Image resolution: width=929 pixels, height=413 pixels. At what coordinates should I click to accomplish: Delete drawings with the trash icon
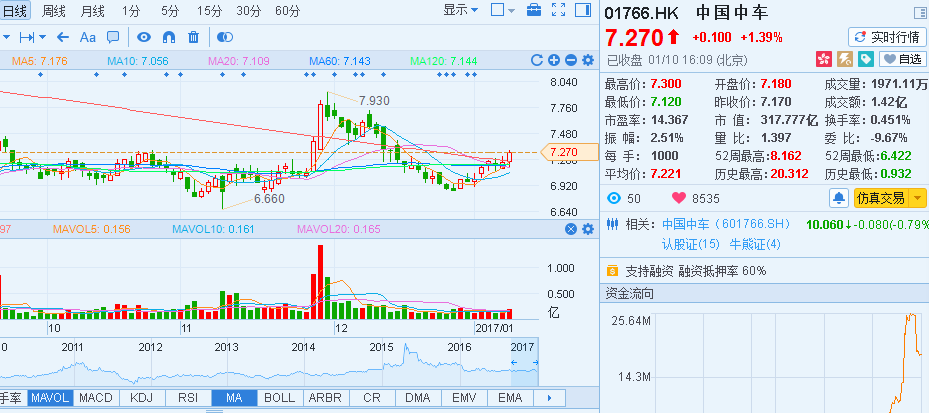[193, 37]
